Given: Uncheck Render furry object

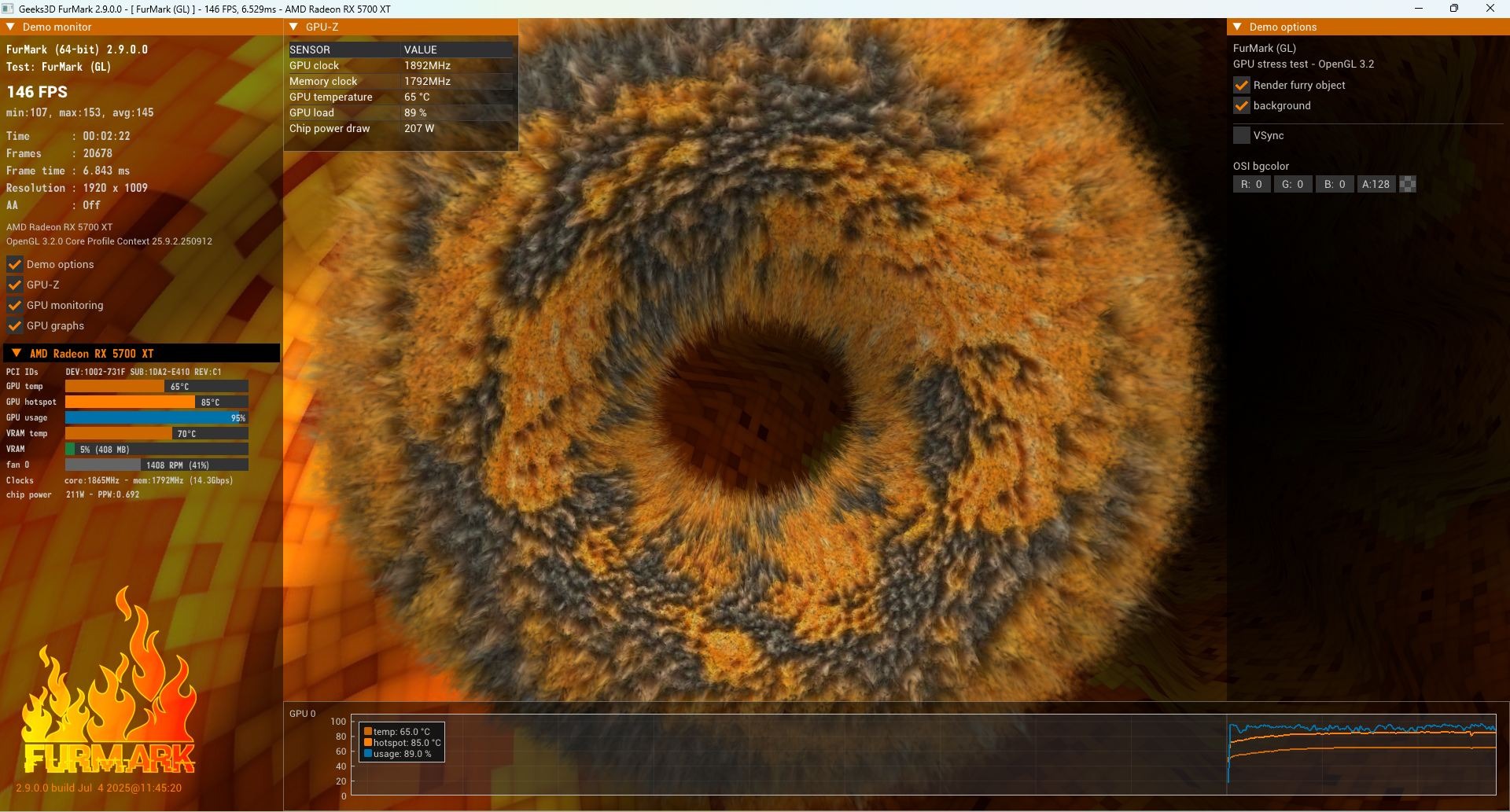Looking at the screenshot, I should tap(1242, 85).
